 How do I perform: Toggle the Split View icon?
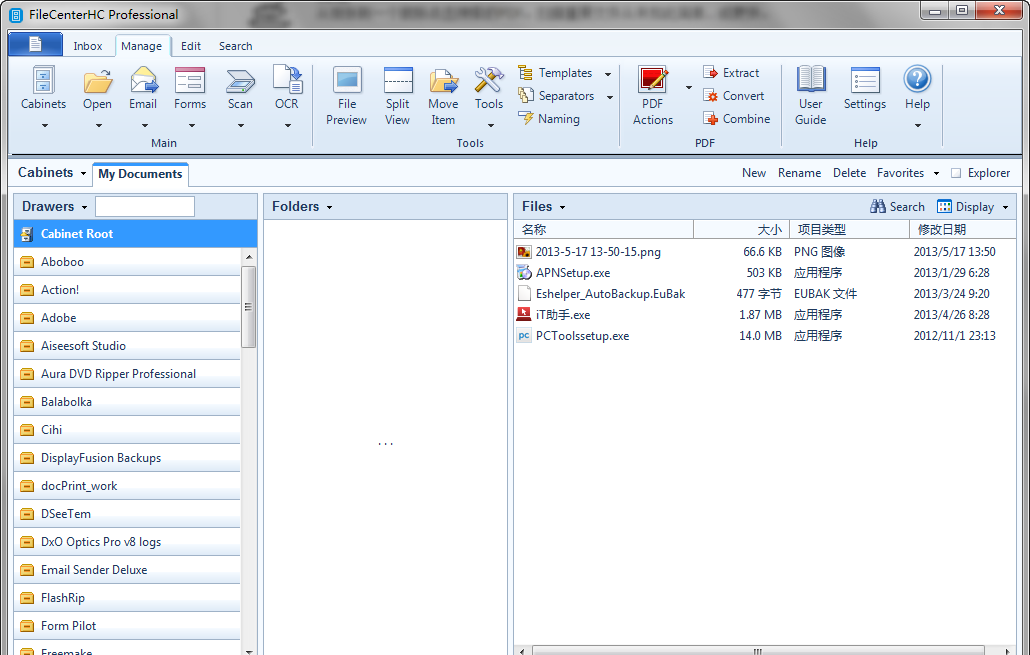point(398,81)
